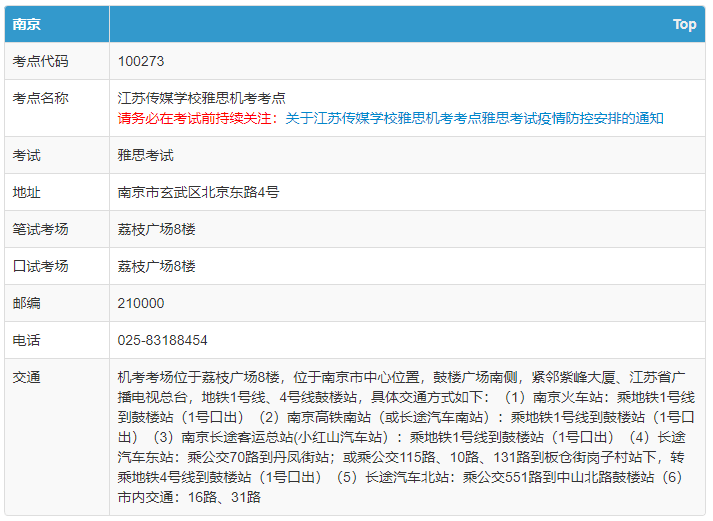Click the 考点名称 label
The height and width of the screenshot is (521, 713).
point(40,98)
